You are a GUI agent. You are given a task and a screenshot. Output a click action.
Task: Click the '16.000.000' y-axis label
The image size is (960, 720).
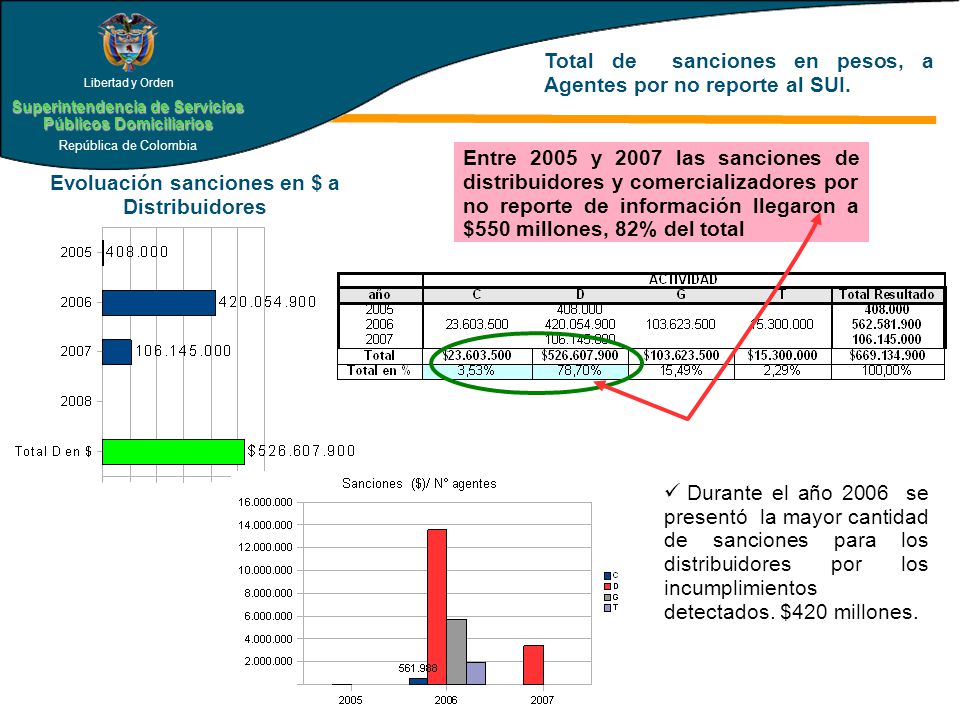pyautogui.click(x=266, y=503)
